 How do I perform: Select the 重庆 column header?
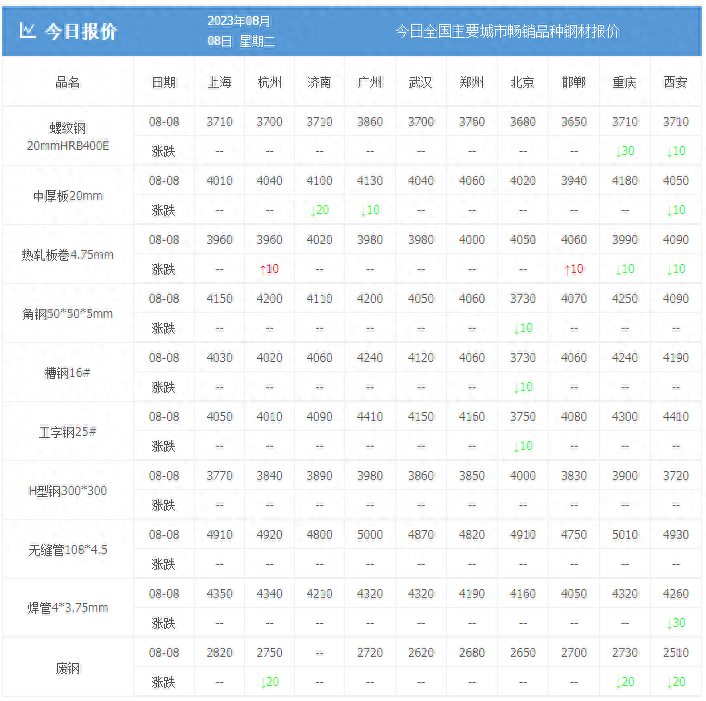[x=625, y=82]
